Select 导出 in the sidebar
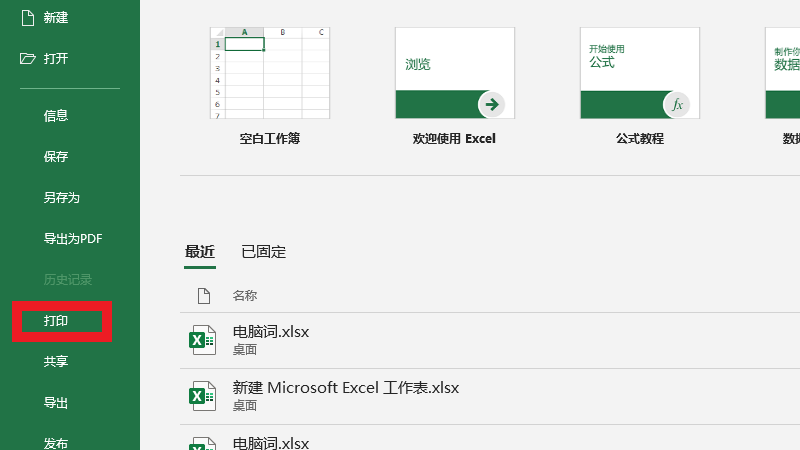800x450 pixels. pyautogui.click(x=56, y=403)
